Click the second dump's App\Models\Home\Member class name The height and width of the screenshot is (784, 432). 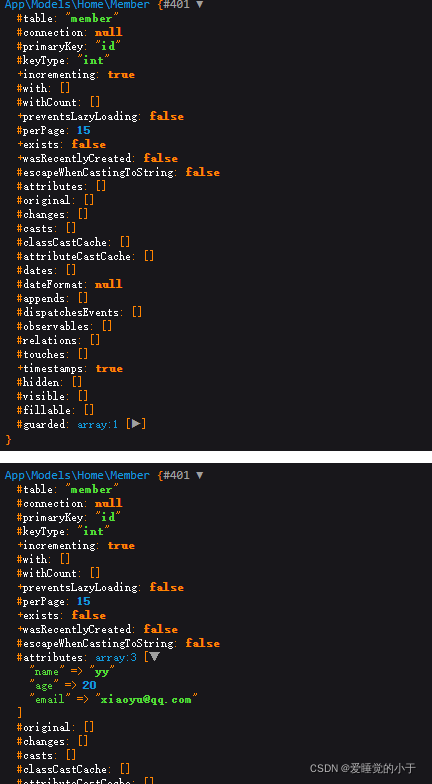pyautogui.click(x=78, y=475)
